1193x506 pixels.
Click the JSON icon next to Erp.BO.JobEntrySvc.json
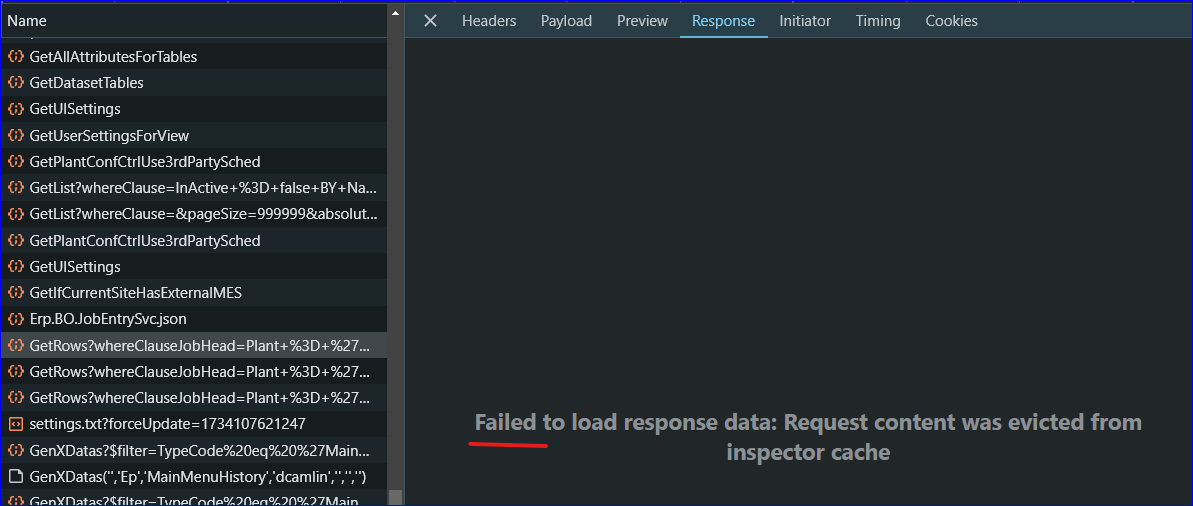tap(14, 319)
